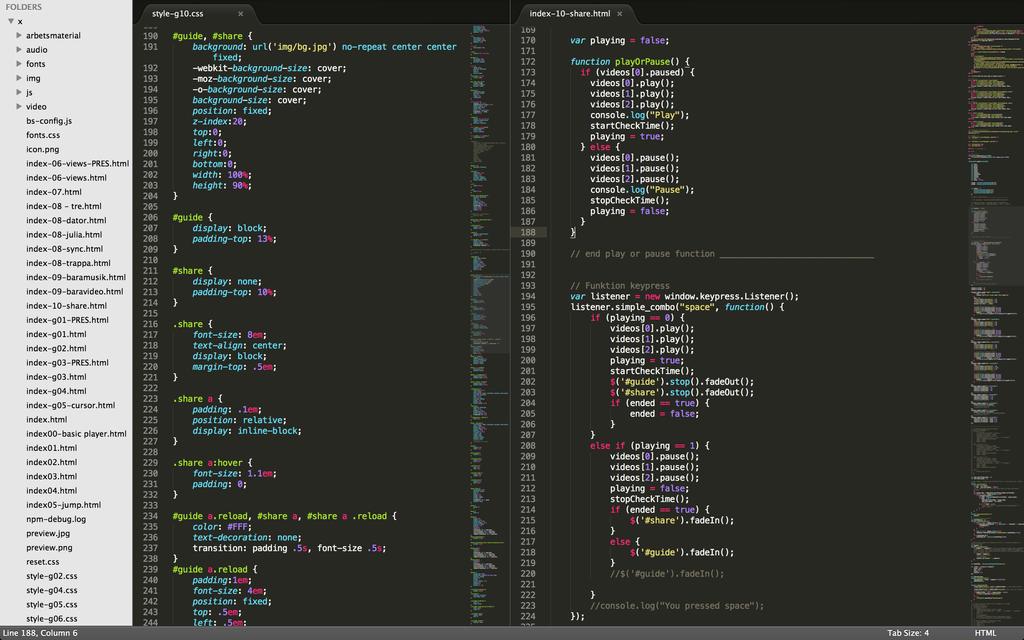The width and height of the screenshot is (1024, 640).
Task: Close the index-10-share.html tab
Action: click(x=620, y=14)
